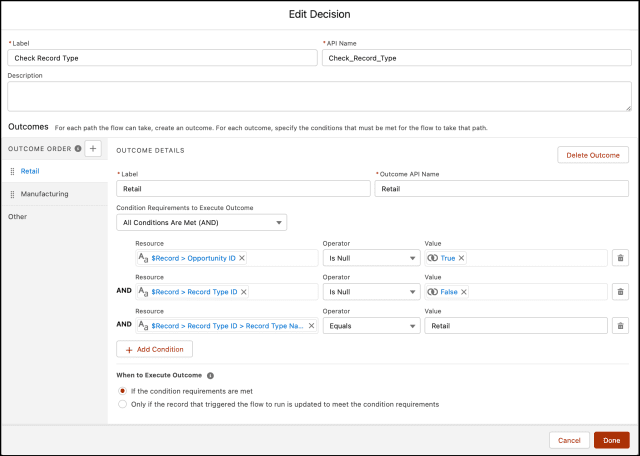Viewport: 640px width, 456px height.
Task: Remove the False value pill
Action: (x=465, y=292)
